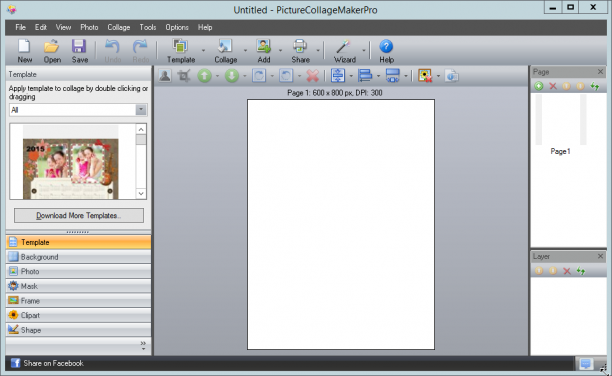Switch to the Shape panel tab
The image size is (612, 376).
click(x=78, y=330)
